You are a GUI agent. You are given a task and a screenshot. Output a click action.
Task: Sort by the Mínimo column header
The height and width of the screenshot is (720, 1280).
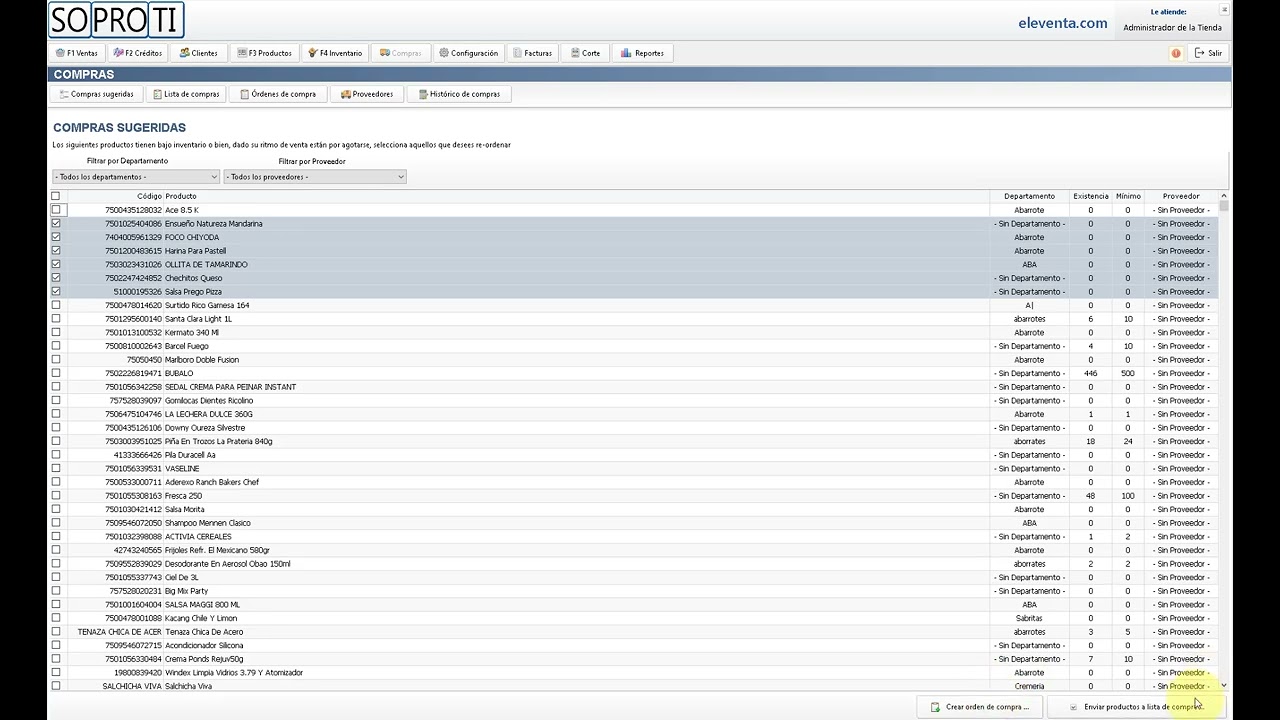pyautogui.click(x=1128, y=196)
